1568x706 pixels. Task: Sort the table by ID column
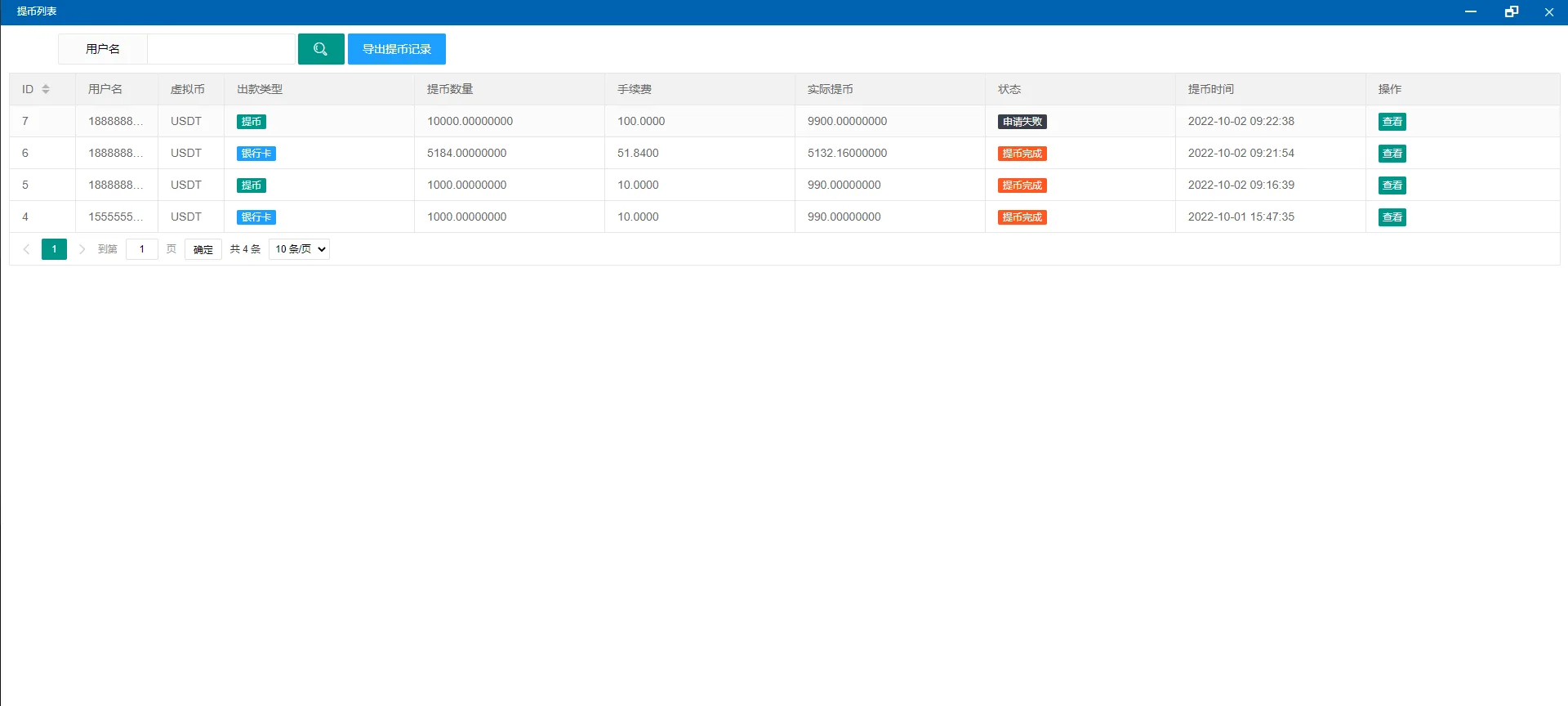(x=46, y=89)
